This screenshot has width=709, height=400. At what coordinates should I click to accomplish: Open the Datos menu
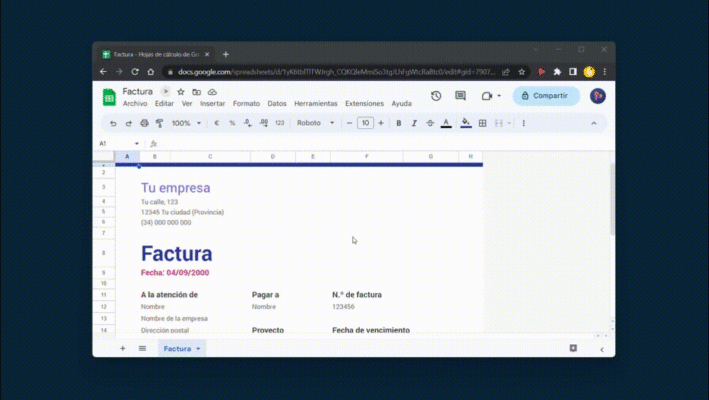277,104
